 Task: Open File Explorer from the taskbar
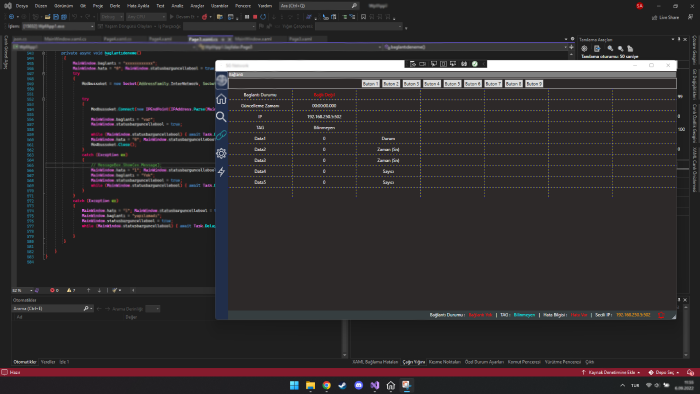(x=310, y=385)
